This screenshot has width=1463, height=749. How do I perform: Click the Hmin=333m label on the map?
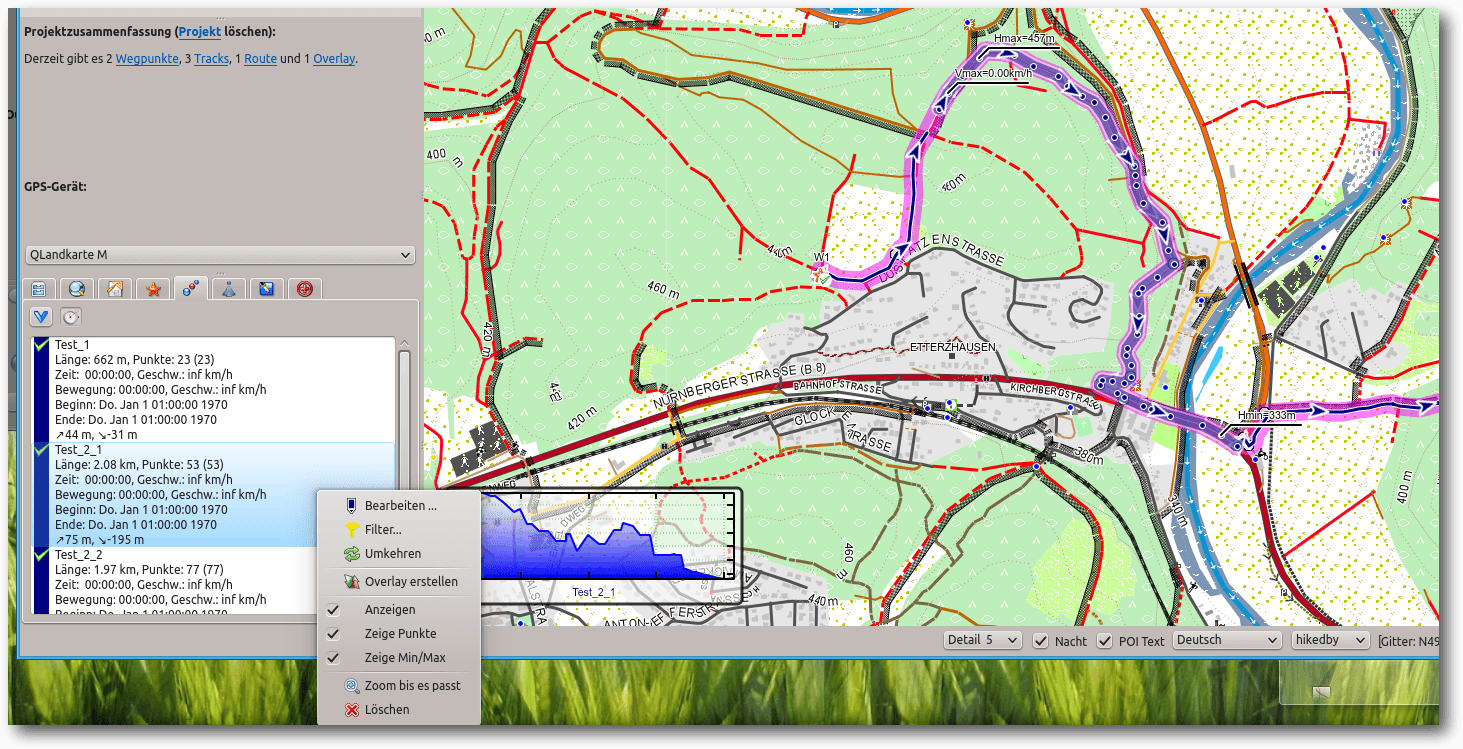pos(1266,415)
